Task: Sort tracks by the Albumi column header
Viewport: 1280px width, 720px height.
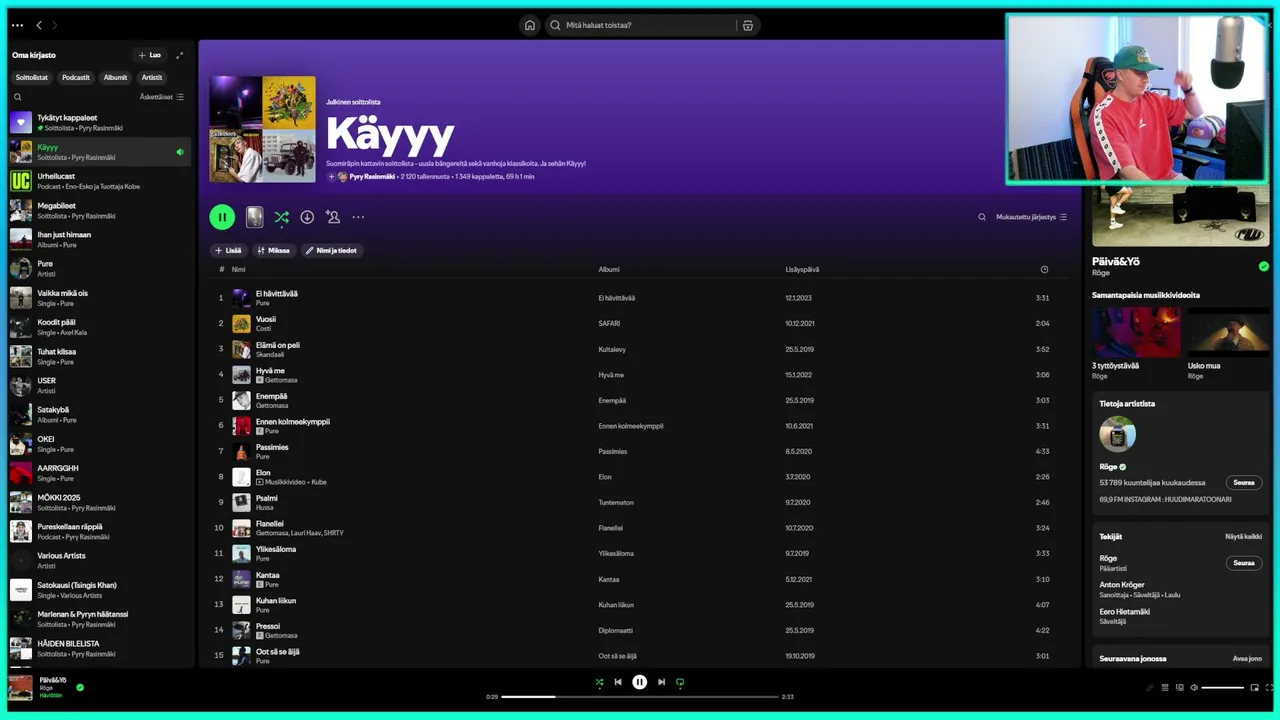Action: 609,269
